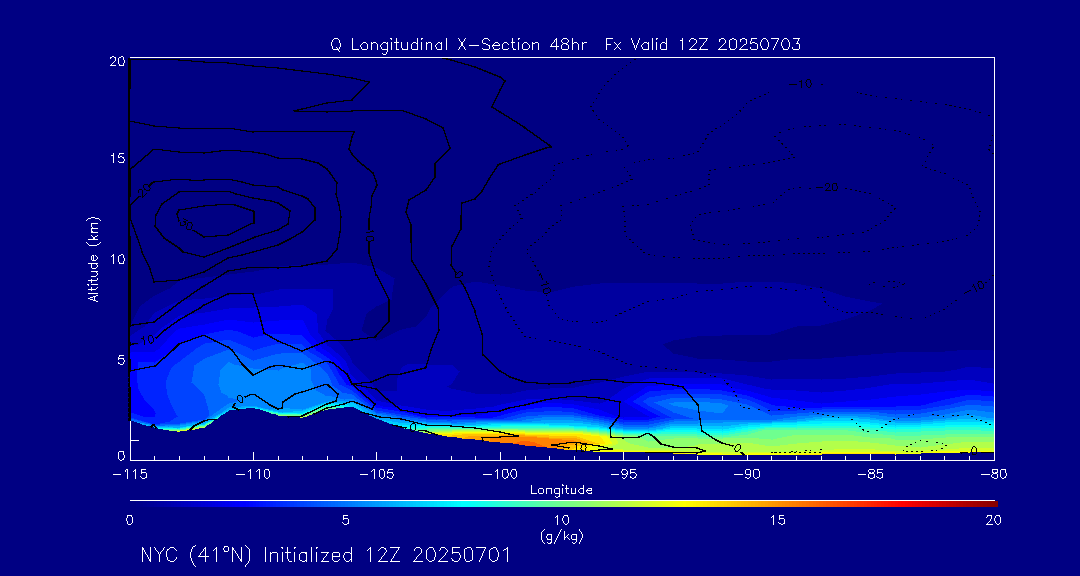Click the altitude axis tick label "5"
The image size is (1080, 576).
[x=121, y=360]
